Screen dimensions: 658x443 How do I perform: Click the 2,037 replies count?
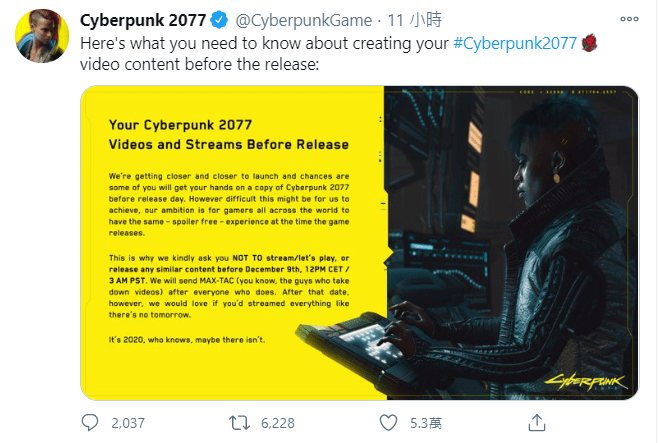(x=128, y=423)
